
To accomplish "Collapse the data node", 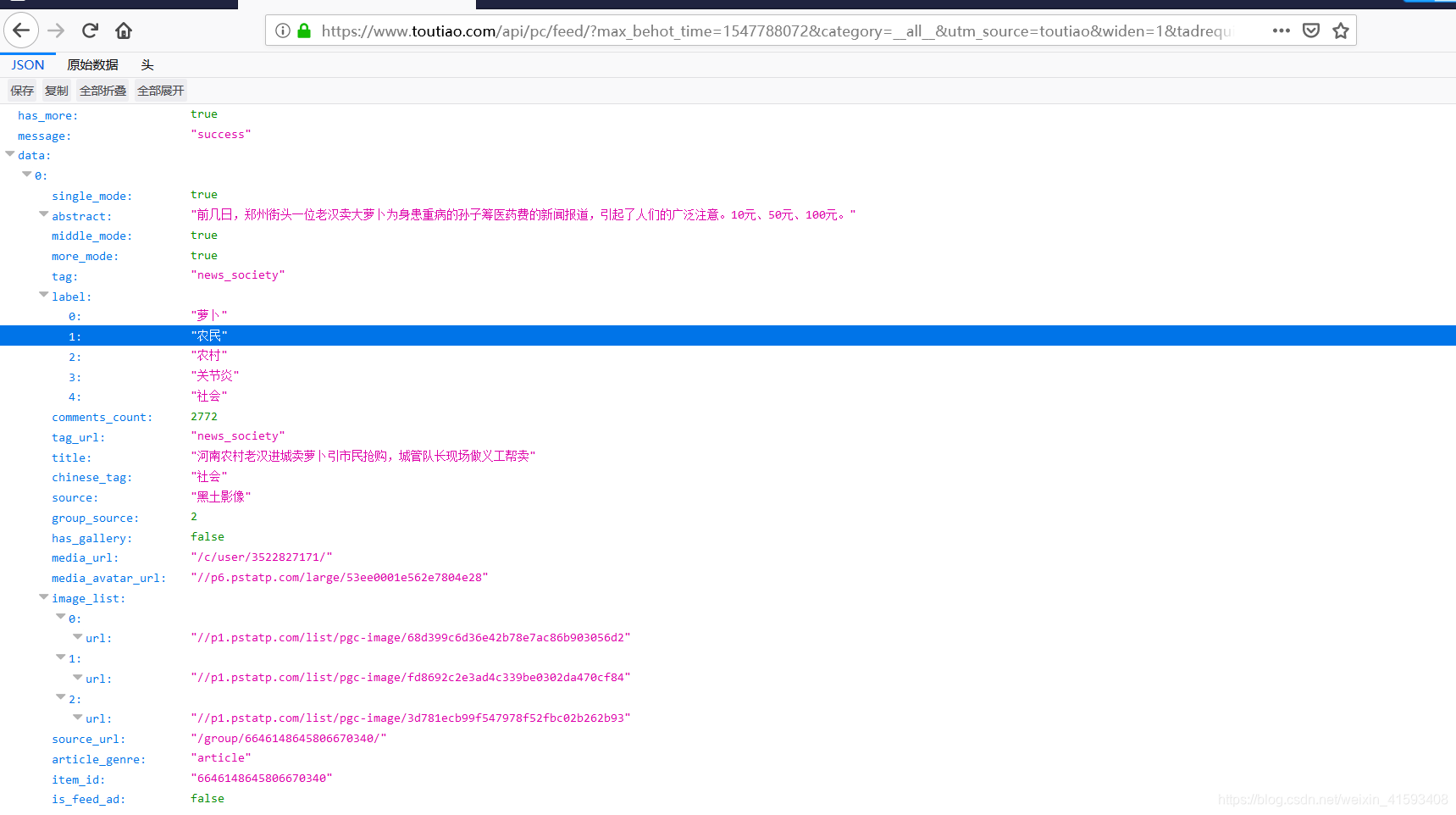I will tap(10, 154).
